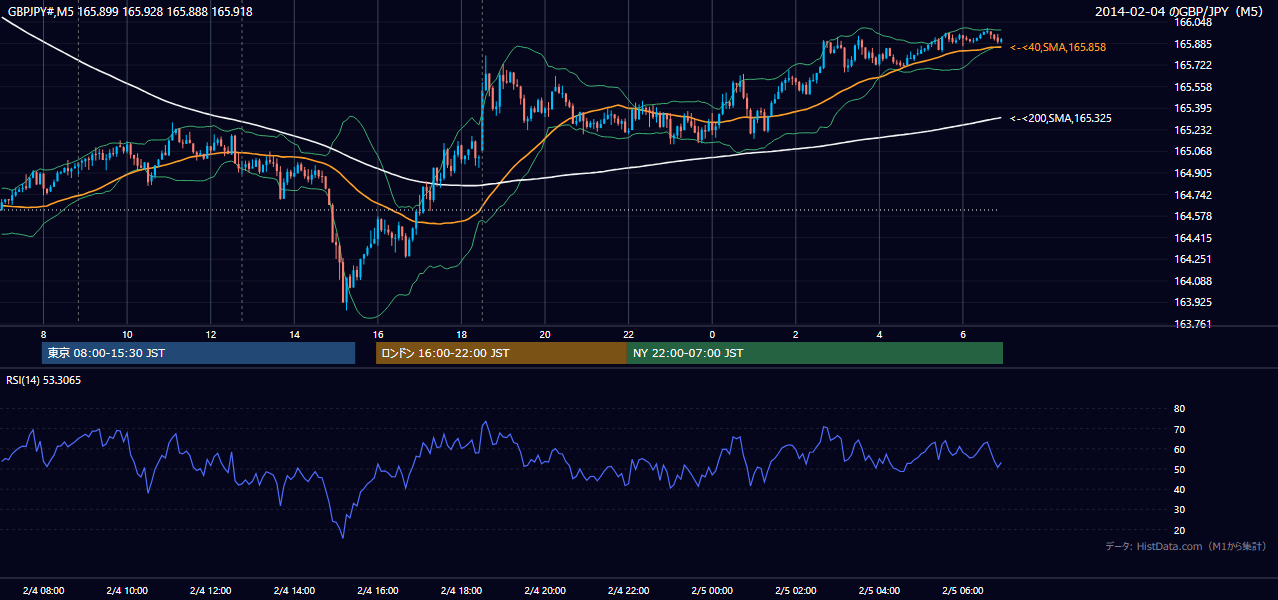Click the 2/4 16:00 date axis label

click(x=377, y=590)
